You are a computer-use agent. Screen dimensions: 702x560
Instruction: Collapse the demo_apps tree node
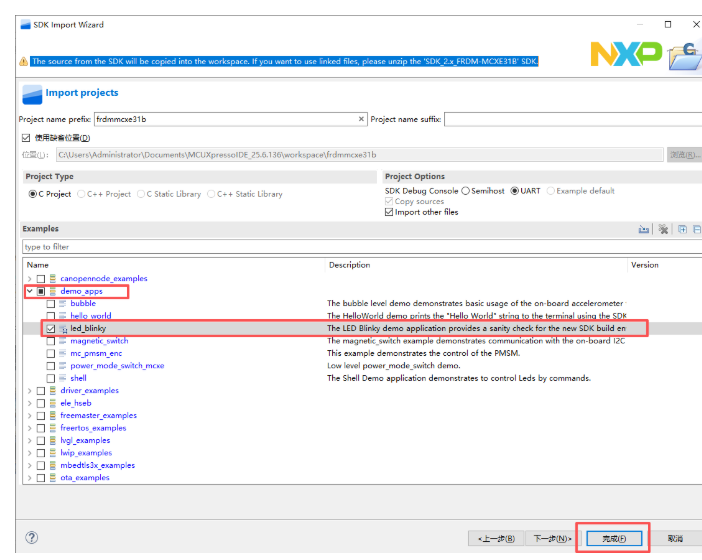pyautogui.click(x=30, y=291)
